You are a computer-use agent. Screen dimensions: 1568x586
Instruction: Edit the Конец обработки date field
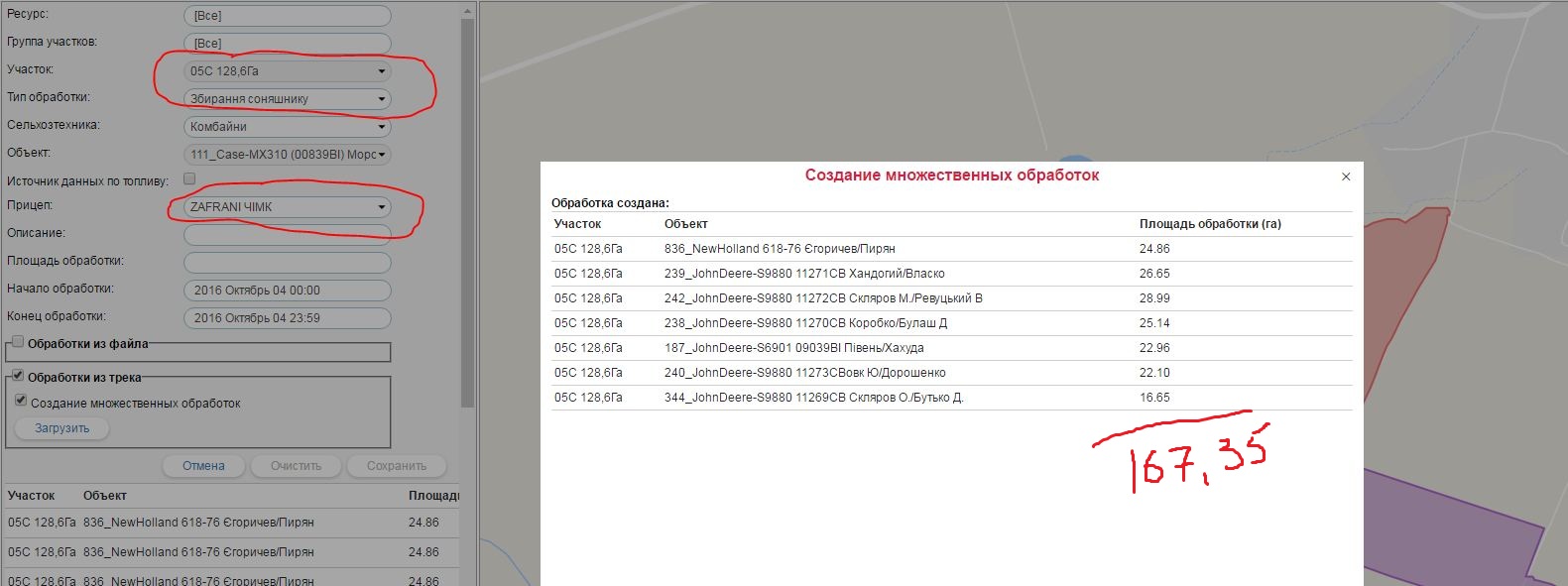[287, 318]
